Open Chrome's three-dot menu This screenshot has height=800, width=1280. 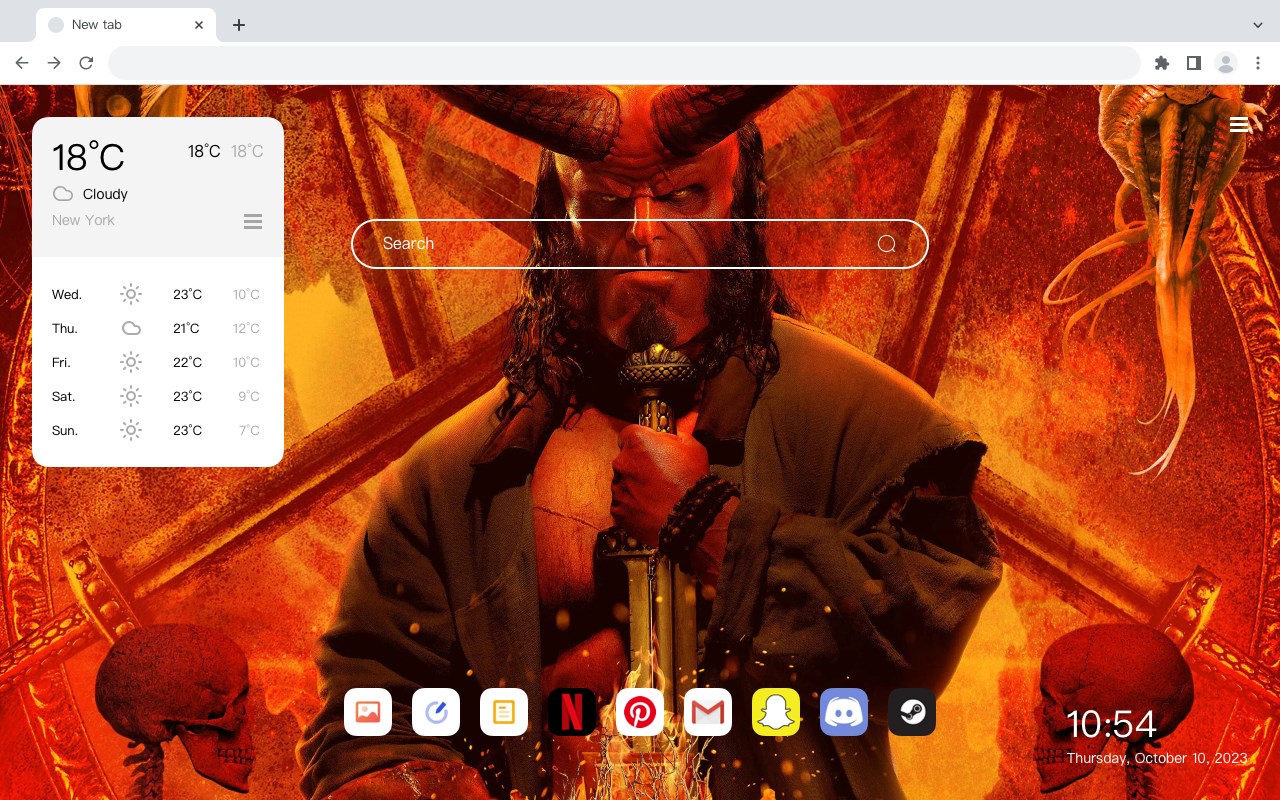pyautogui.click(x=1257, y=63)
